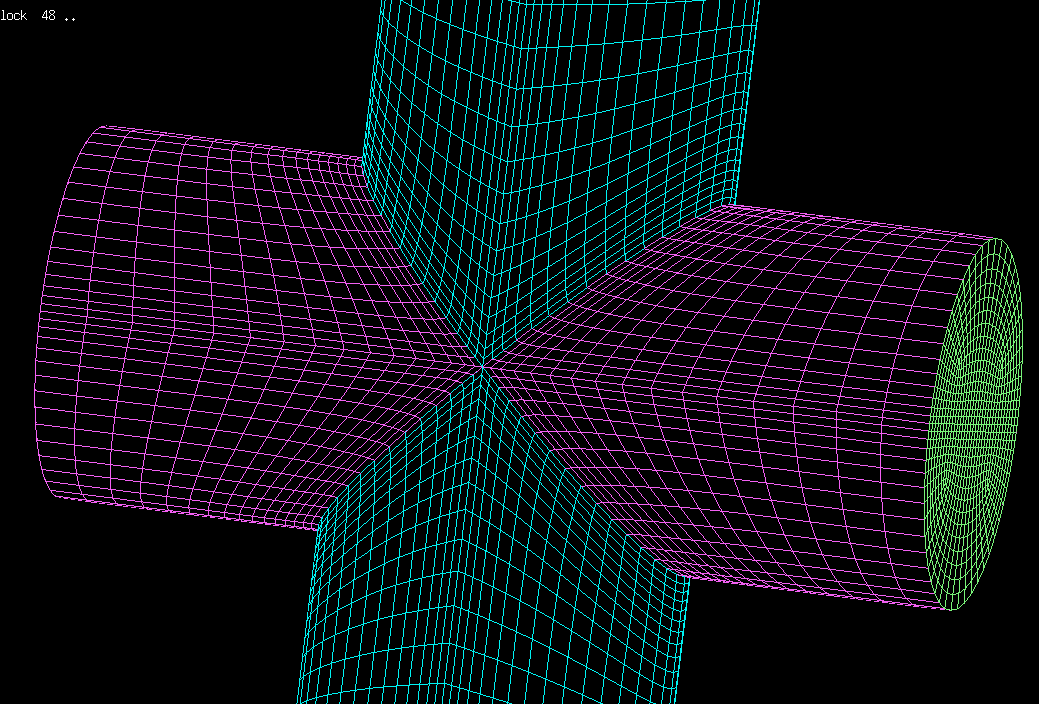Click the center of the green circular cap
Viewport: 1039px width, 704px height.
point(976,425)
